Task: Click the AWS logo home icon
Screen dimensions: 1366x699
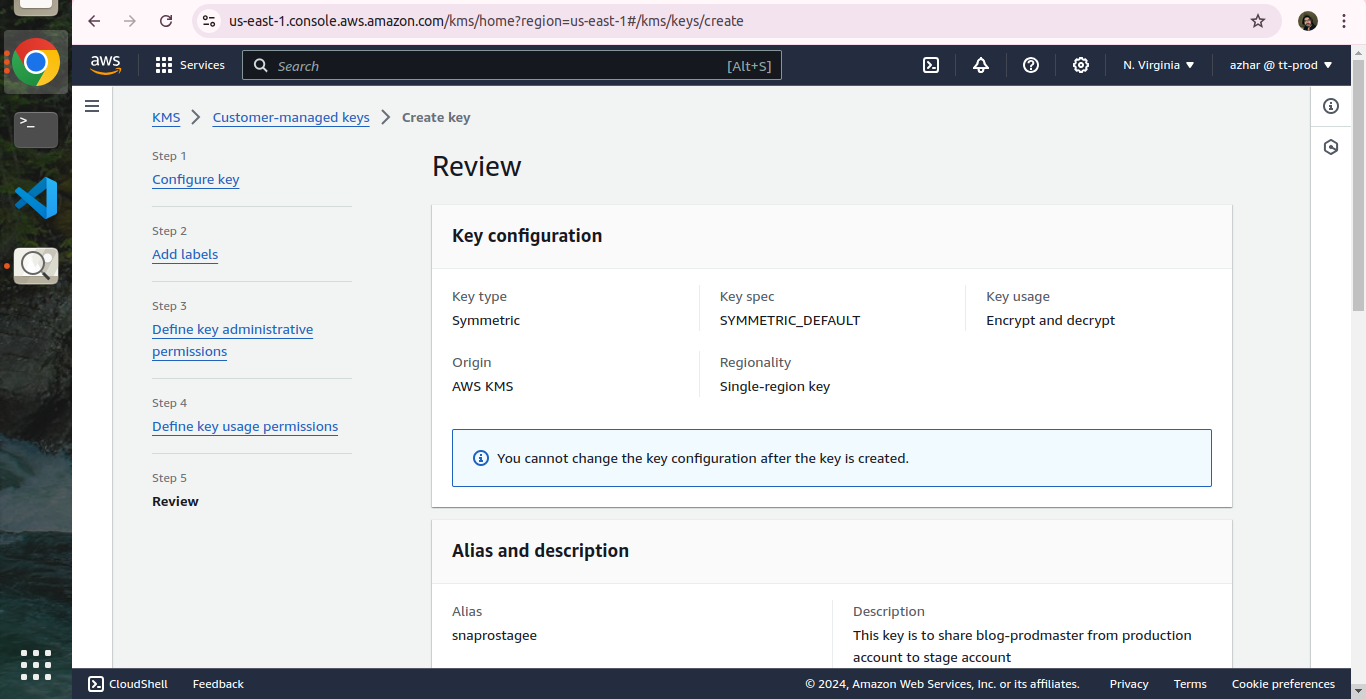Action: point(105,65)
